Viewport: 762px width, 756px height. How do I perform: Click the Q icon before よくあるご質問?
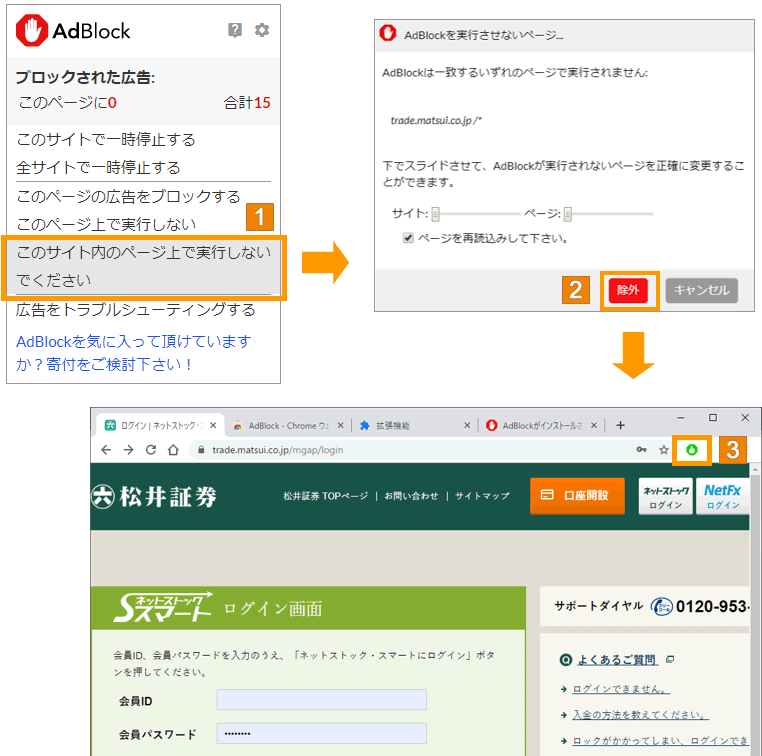pos(566,660)
